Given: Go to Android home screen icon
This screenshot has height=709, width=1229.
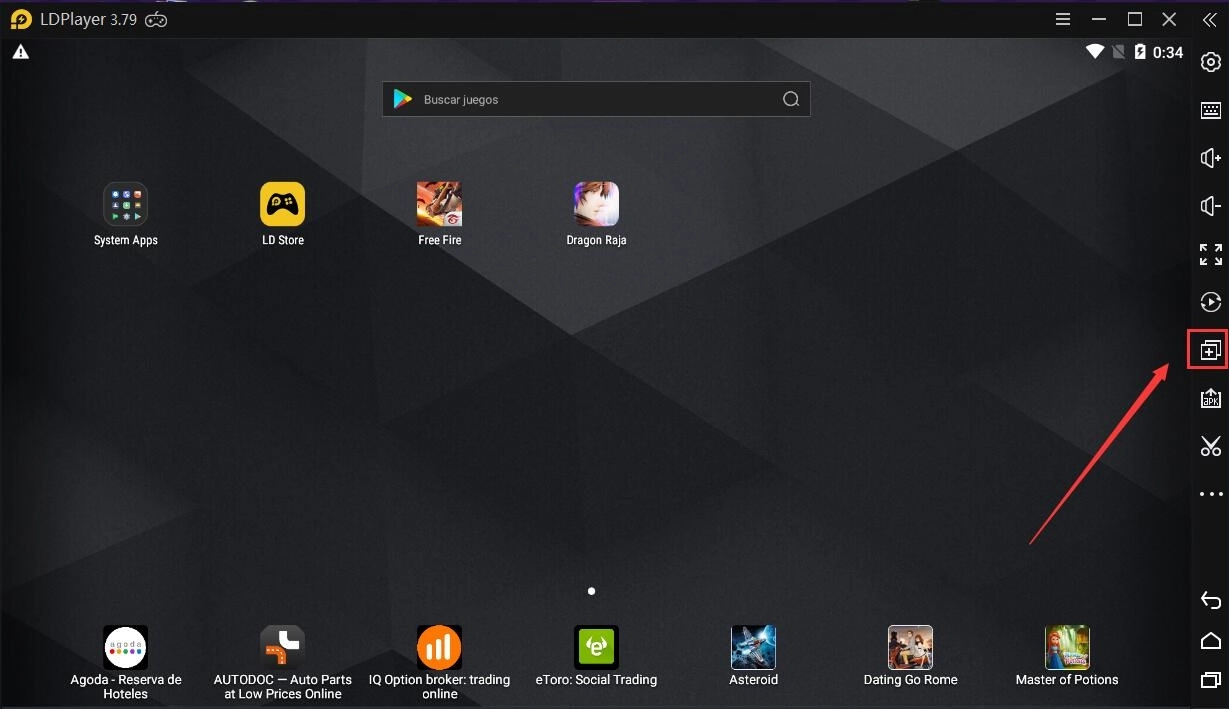Looking at the screenshot, I should pyautogui.click(x=1210, y=640).
